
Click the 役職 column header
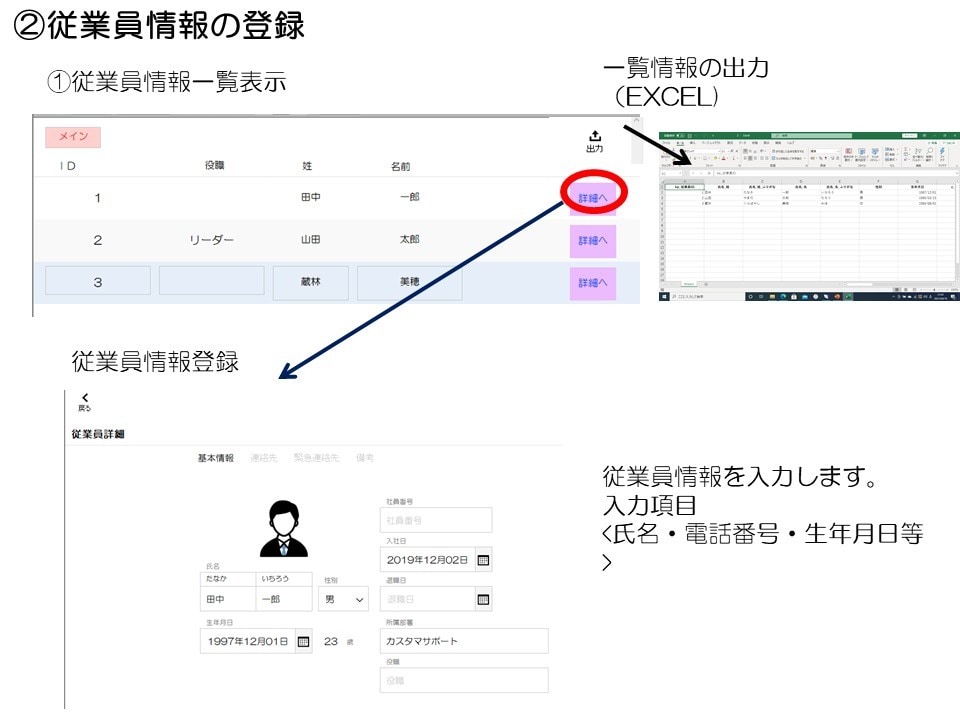215,165
